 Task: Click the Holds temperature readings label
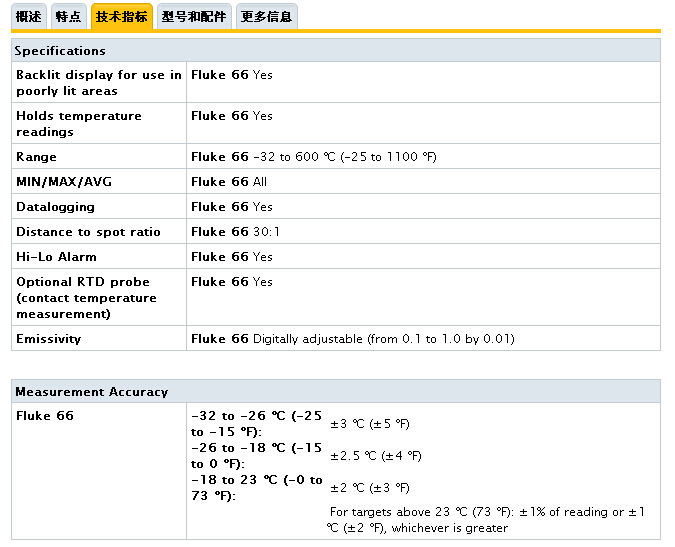click(x=78, y=123)
